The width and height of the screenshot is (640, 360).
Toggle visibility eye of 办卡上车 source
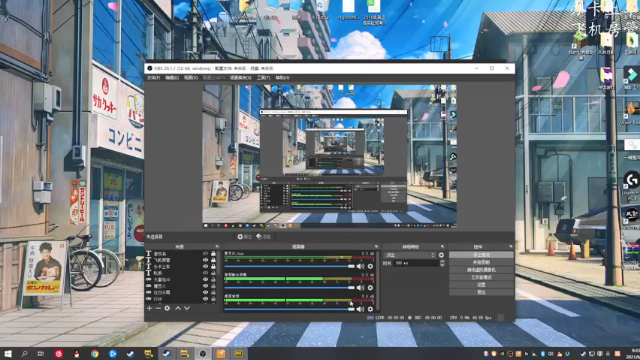tap(205, 267)
